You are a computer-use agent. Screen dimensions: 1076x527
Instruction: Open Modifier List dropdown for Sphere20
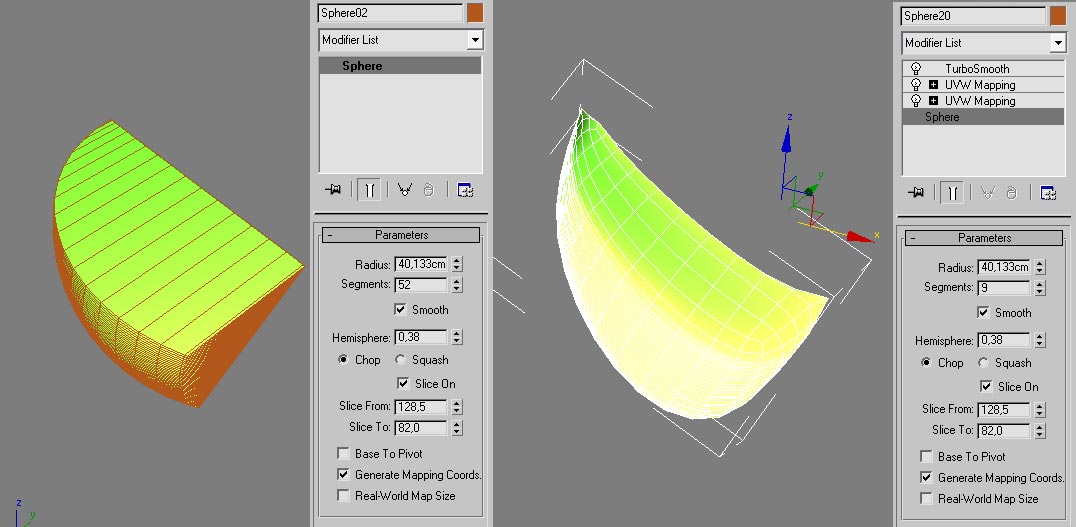coord(1057,43)
